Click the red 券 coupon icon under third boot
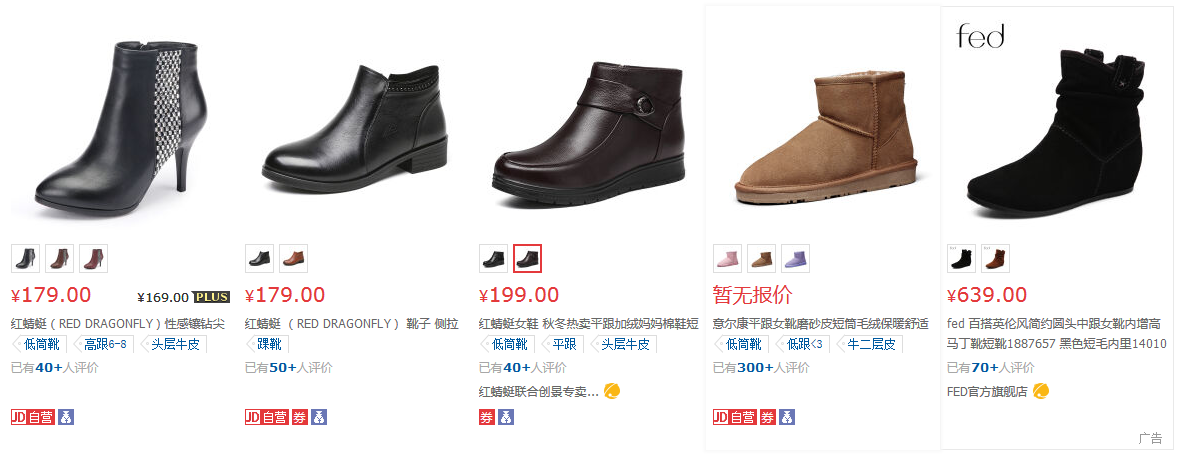This screenshot has height=463, width=1178. point(487,417)
